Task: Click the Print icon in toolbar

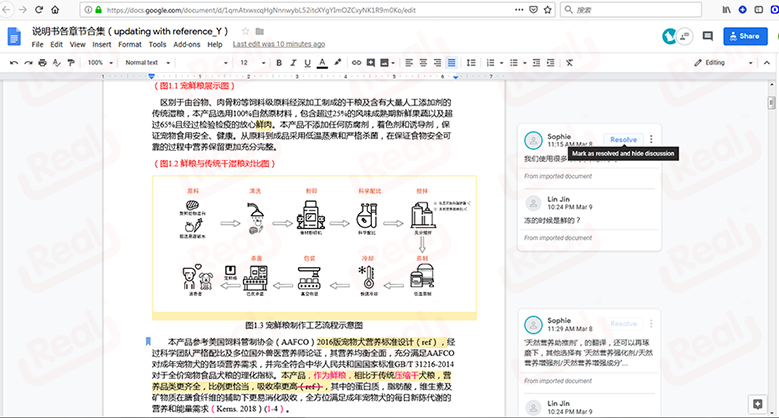Action: [x=41, y=62]
